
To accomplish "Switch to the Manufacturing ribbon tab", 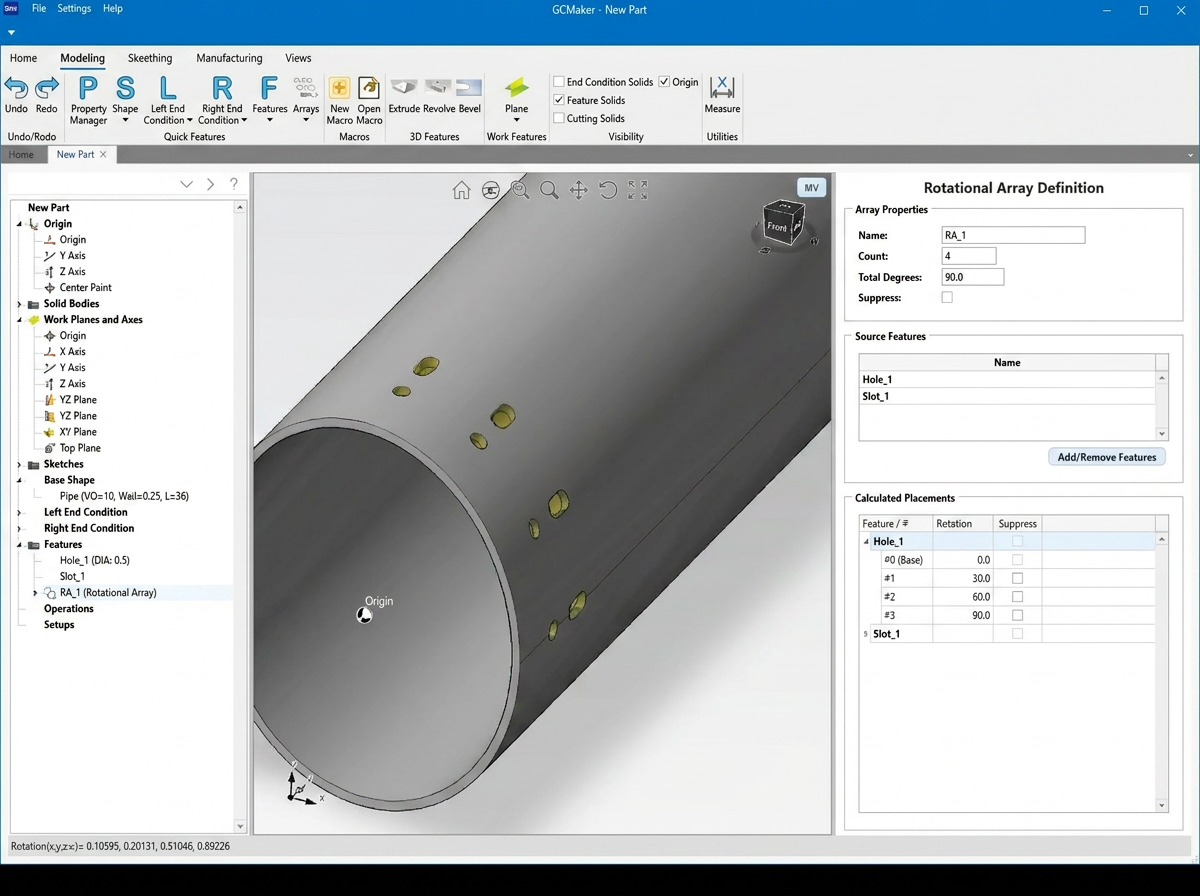I will 229,58.
